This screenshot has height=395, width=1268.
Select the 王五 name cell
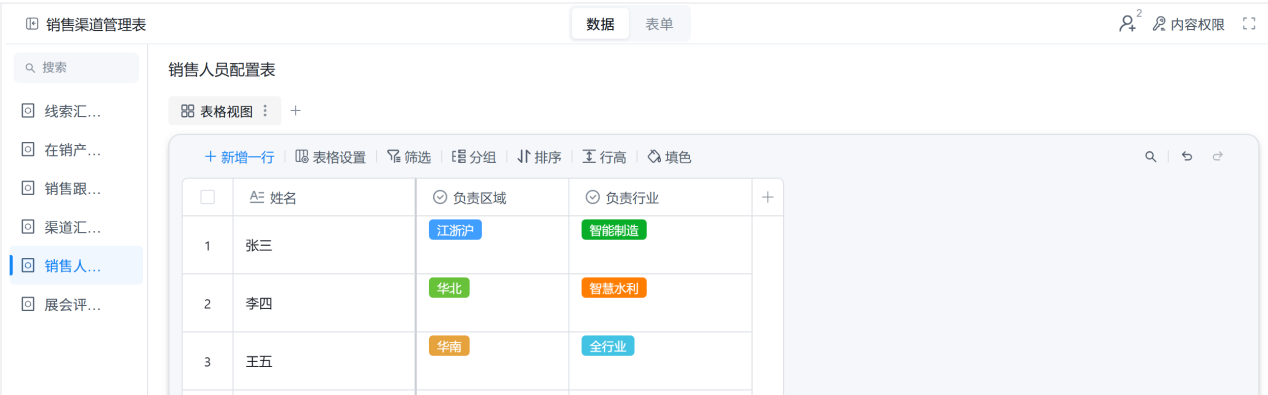tap(324, 361)
